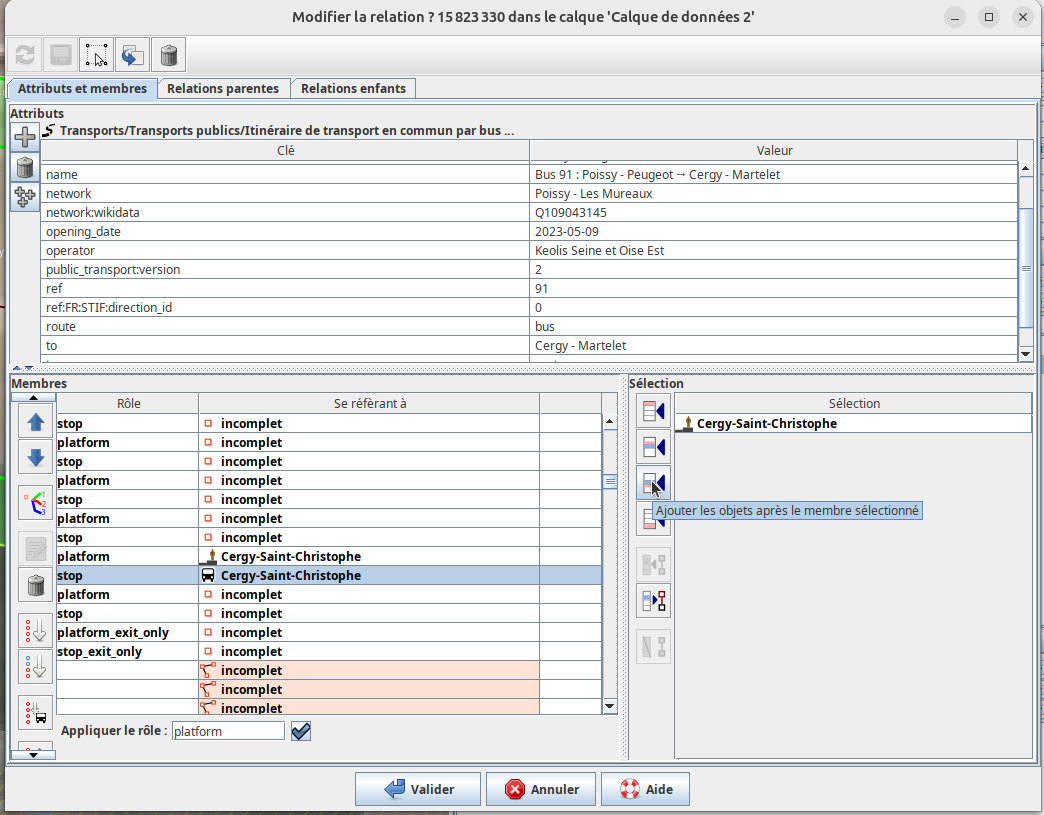This screenshot has height=815, width=1044.
Task: Click the ref:FR:STIF:direction_id key cell
Action: [286, 308]
